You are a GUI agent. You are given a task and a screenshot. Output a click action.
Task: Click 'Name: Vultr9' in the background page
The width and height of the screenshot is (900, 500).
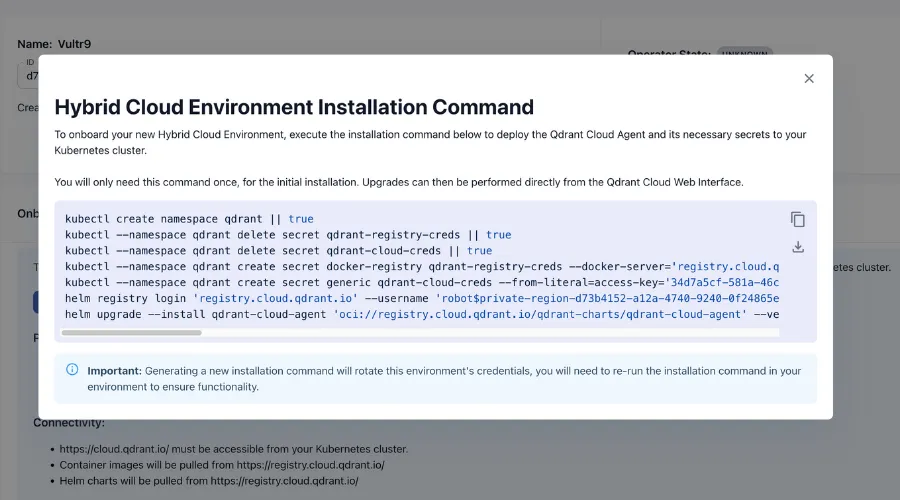pyautogui.click(x=54, y=44)
